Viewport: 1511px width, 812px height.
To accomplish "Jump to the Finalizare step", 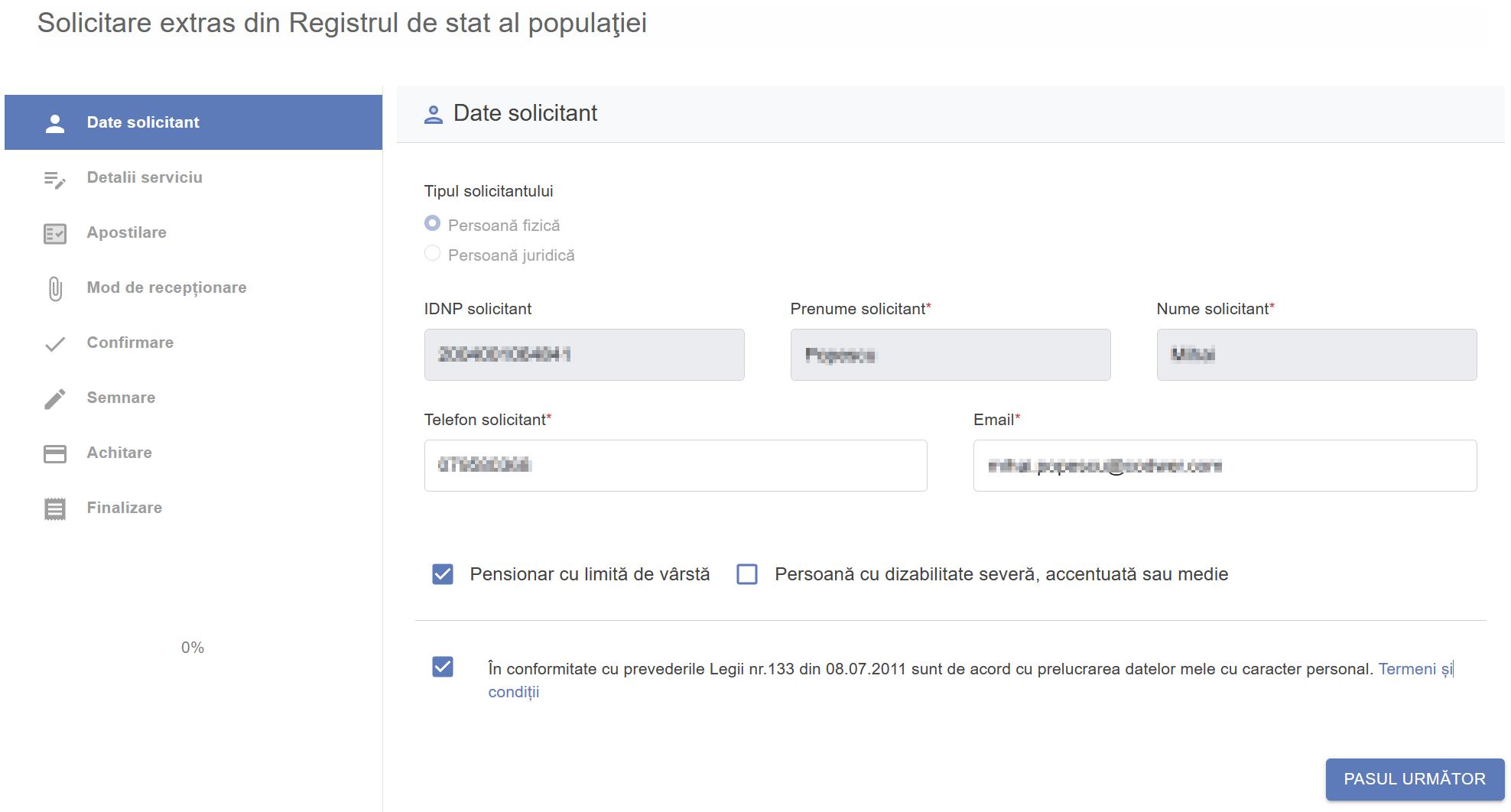I will click(193, 508).
